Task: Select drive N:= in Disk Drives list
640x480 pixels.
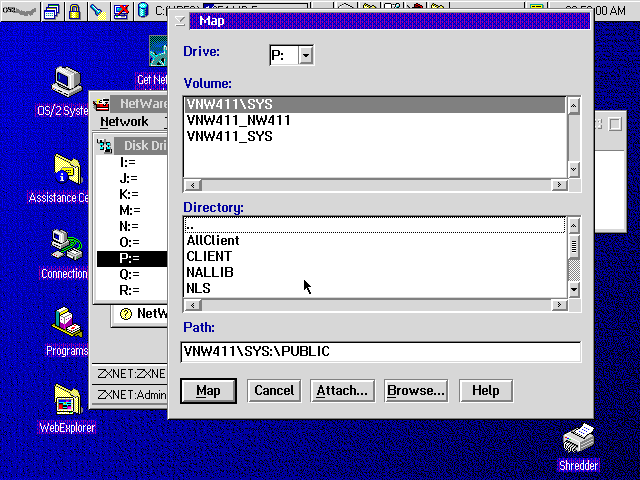Action: pyautogui.click(x=131, y=226)
